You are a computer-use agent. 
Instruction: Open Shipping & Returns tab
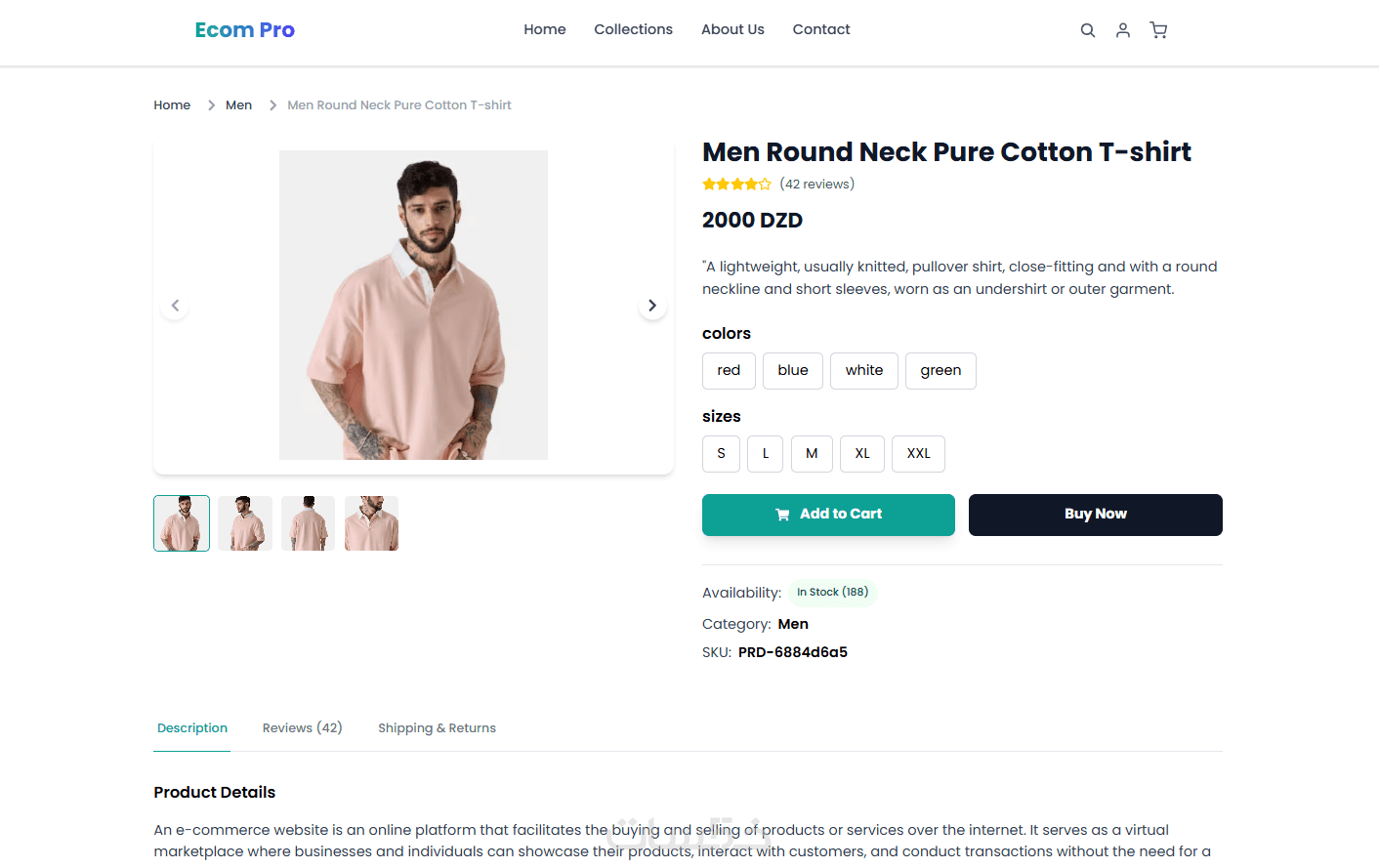pos(437,728)
